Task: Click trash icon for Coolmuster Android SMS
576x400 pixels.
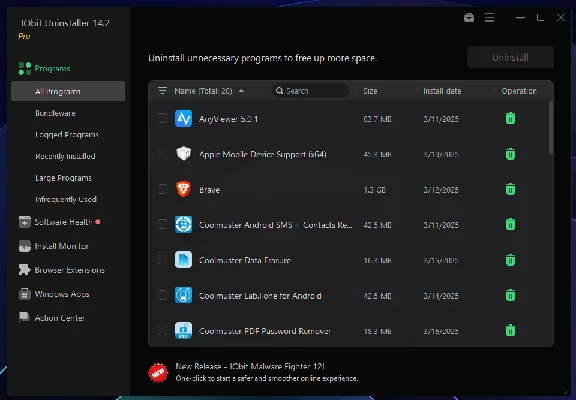Action: click(x=510, y=224)
